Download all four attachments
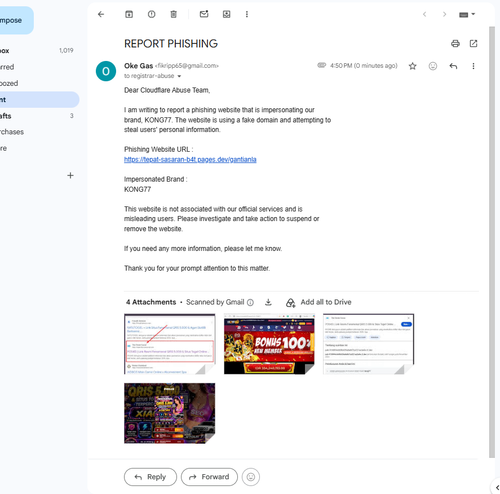Screen dimensions: 500x494 click(268, 302)
